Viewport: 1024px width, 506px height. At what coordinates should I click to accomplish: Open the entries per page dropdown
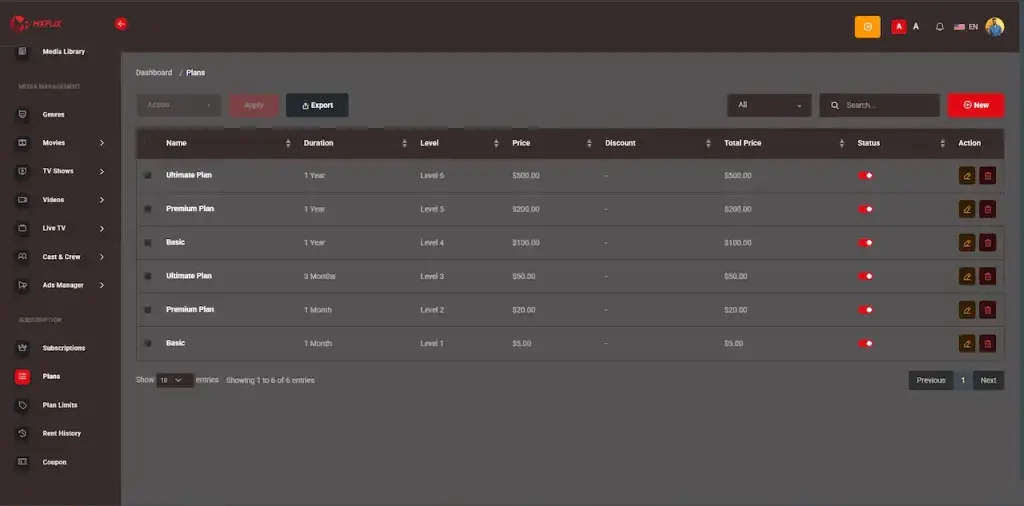pyautogui.click(x=174, y=380)
